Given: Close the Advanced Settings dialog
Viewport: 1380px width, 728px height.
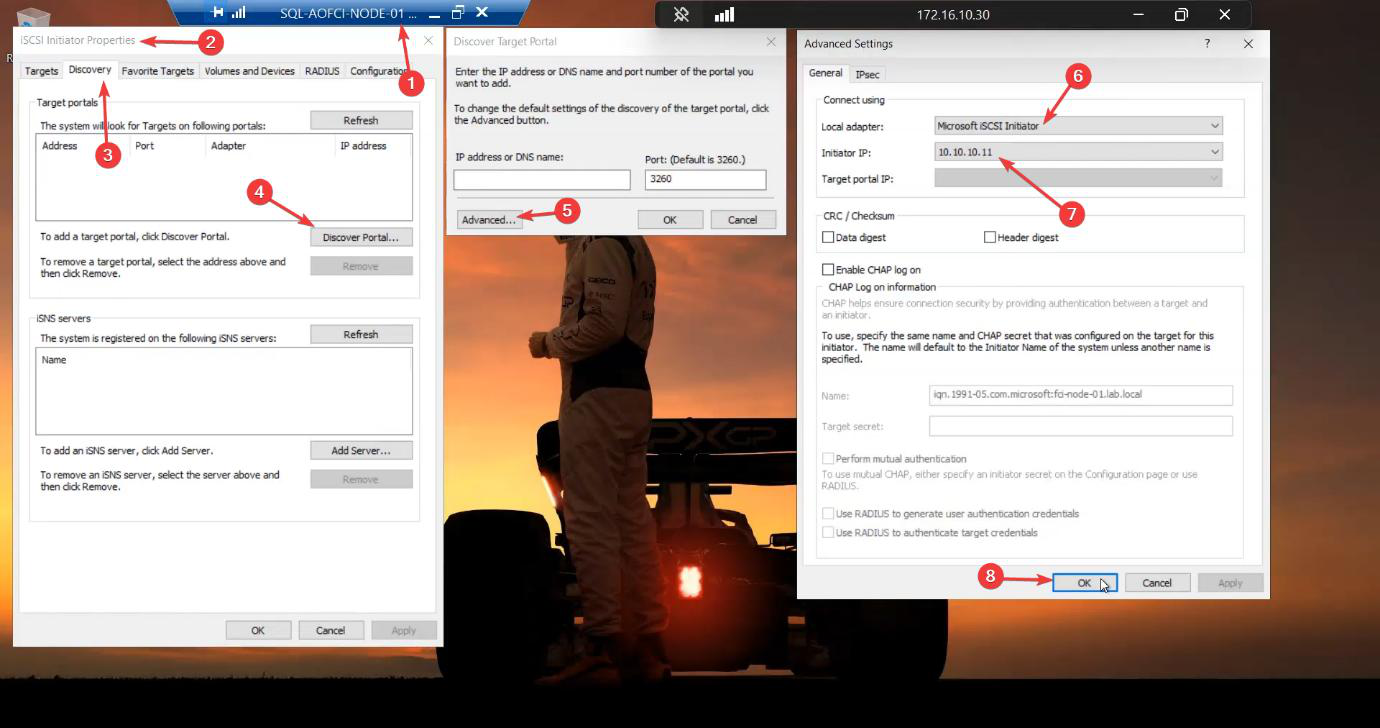Looking at the screenshot, I should [x=1248, y=44].
